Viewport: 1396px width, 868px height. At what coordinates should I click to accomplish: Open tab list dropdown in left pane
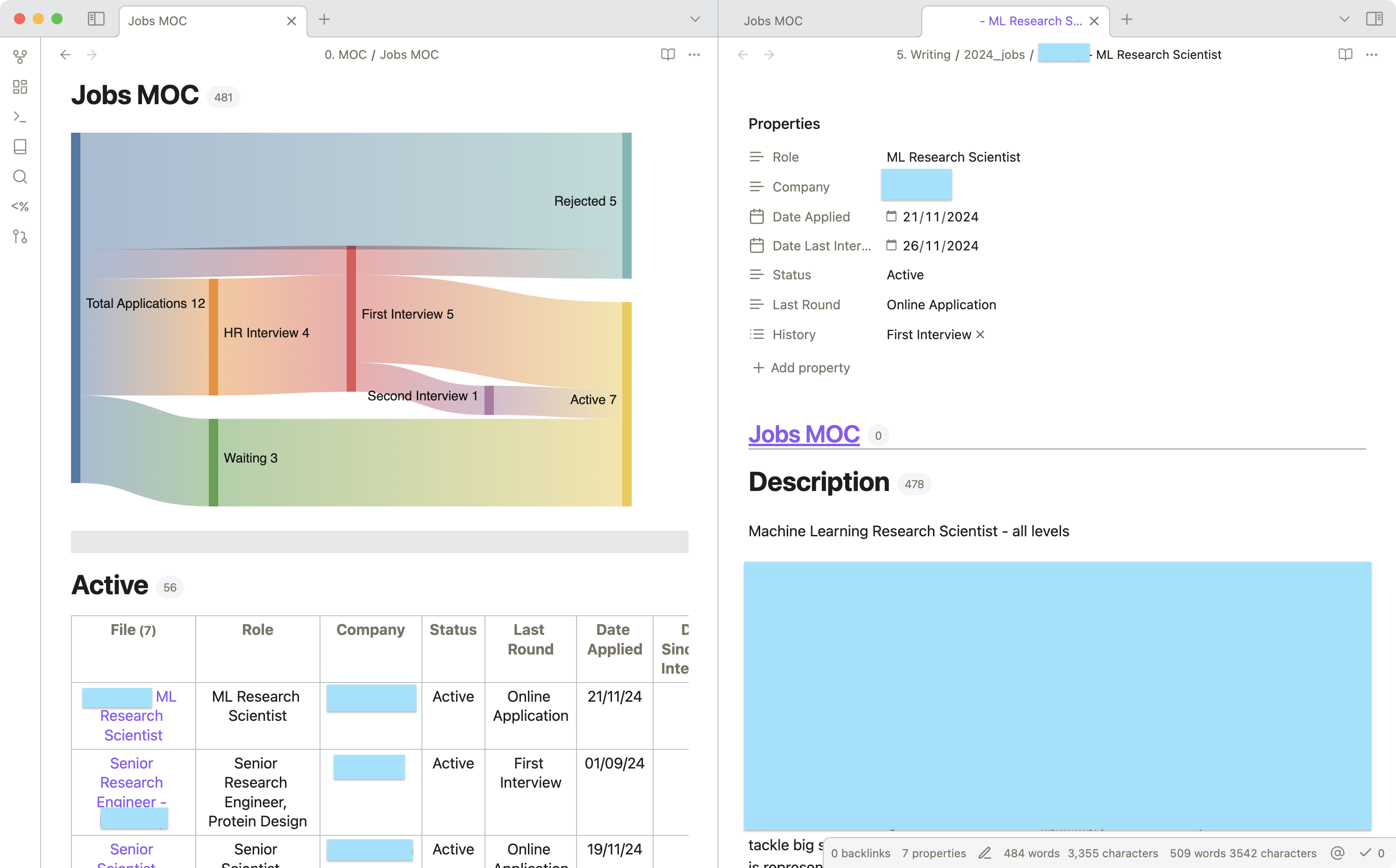tap(695, 20)
